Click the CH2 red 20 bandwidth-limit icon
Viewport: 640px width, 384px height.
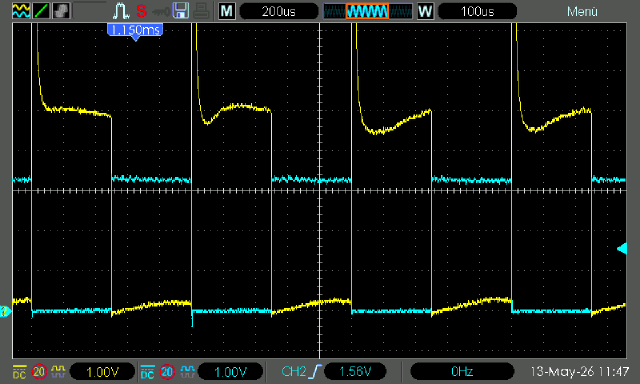(x=167, y=372)
